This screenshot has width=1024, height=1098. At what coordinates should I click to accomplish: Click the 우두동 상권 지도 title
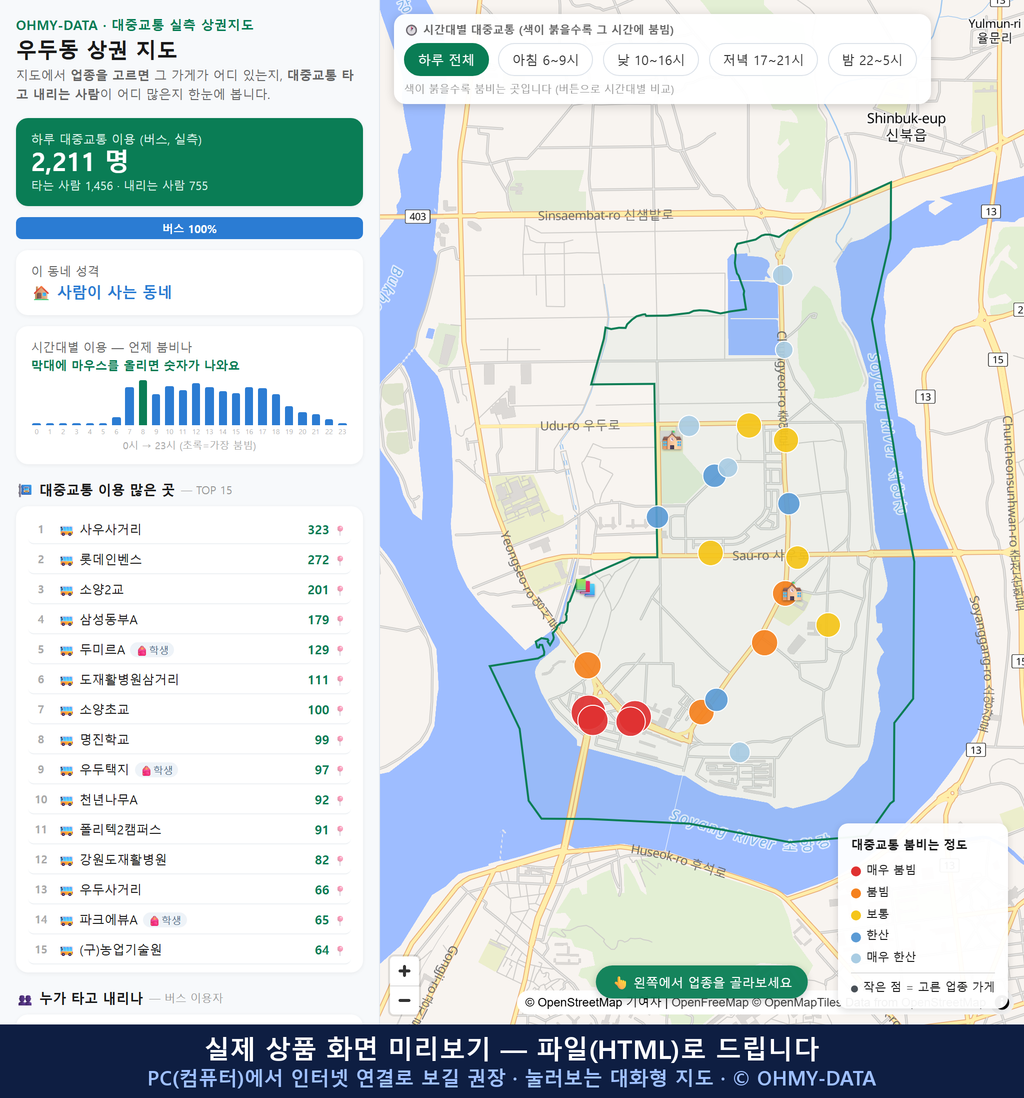point(97,50)
